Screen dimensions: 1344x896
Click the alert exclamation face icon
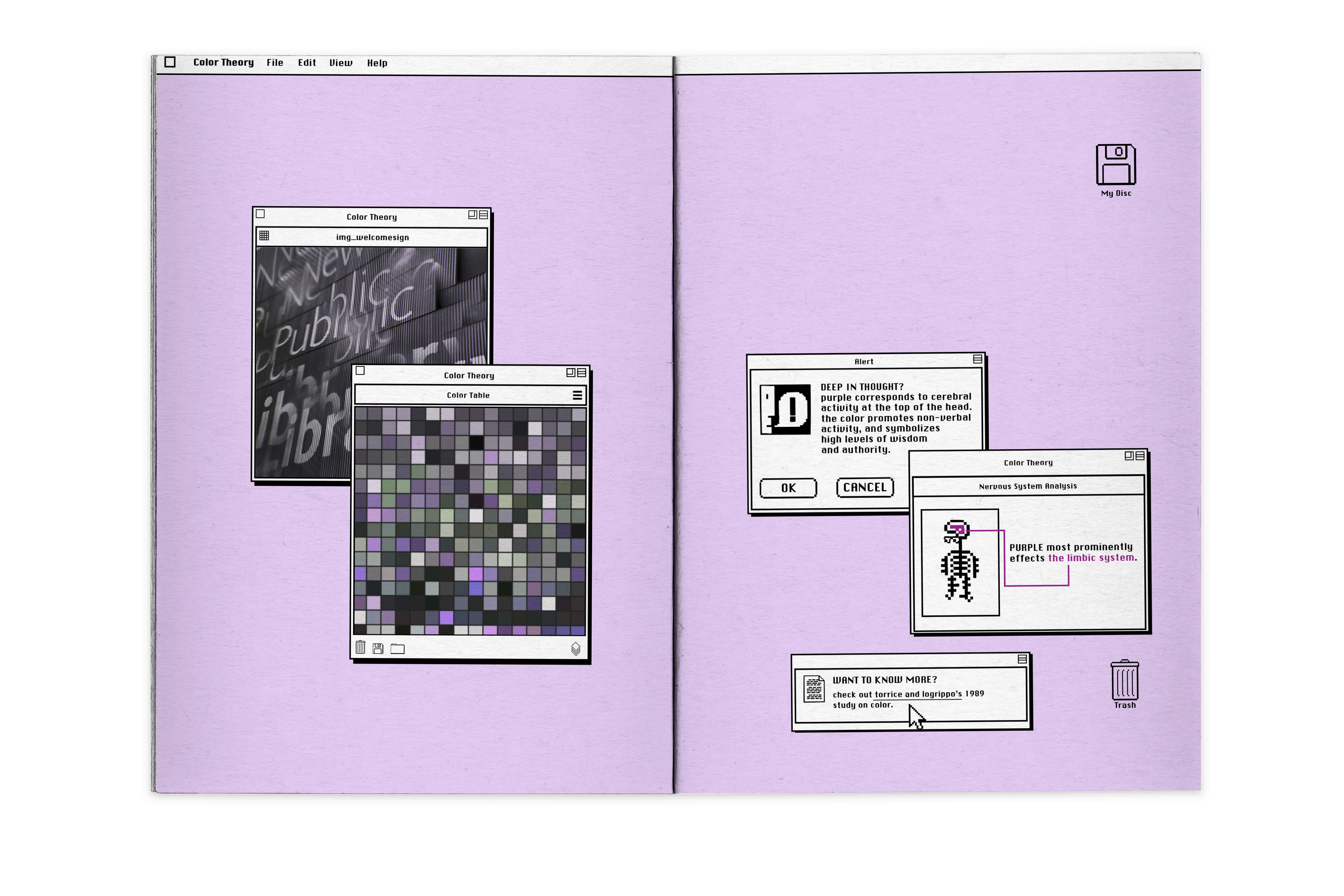(x=785, y=410)
